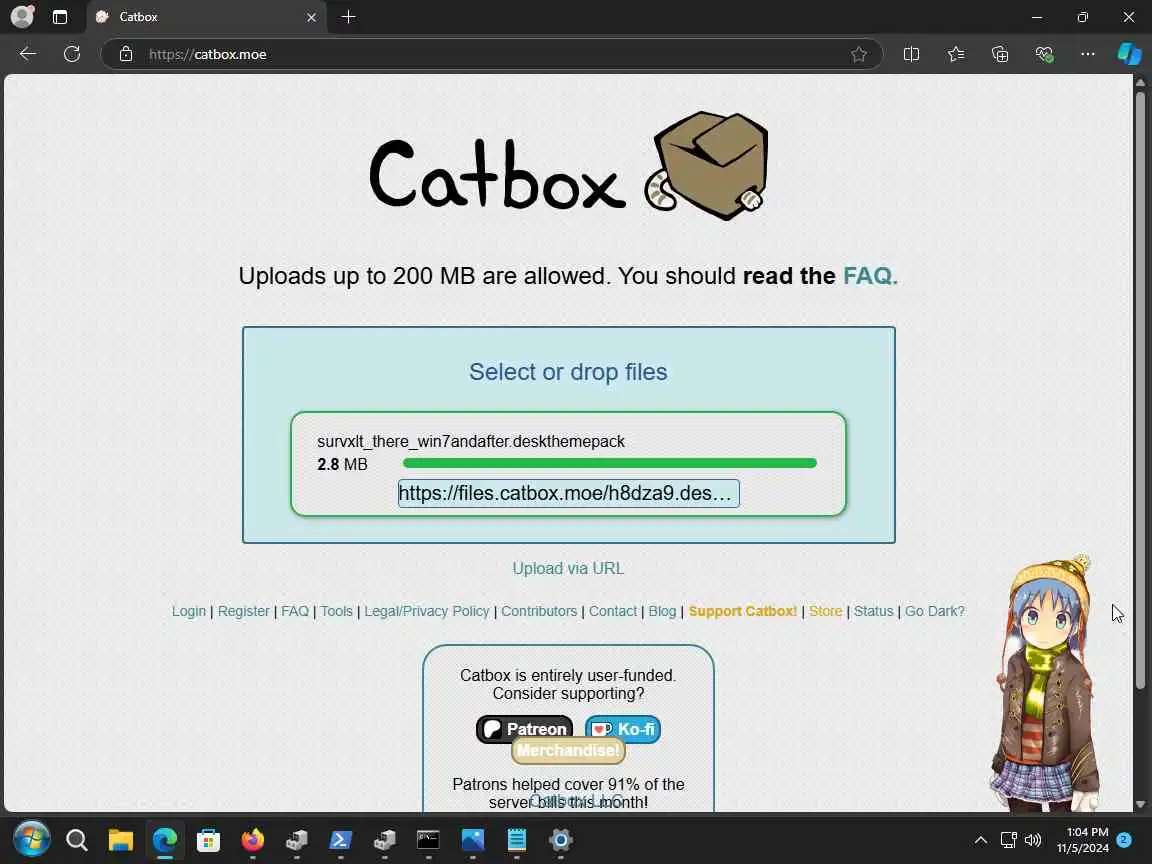Open the browser profile avatar
The image size is (1152, 864).
coord(22,16)
